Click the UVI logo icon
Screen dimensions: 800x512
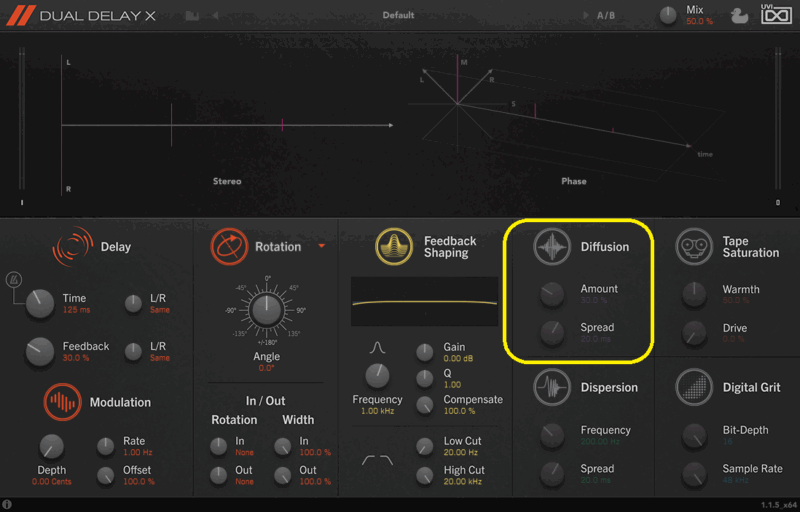[776, 14]
